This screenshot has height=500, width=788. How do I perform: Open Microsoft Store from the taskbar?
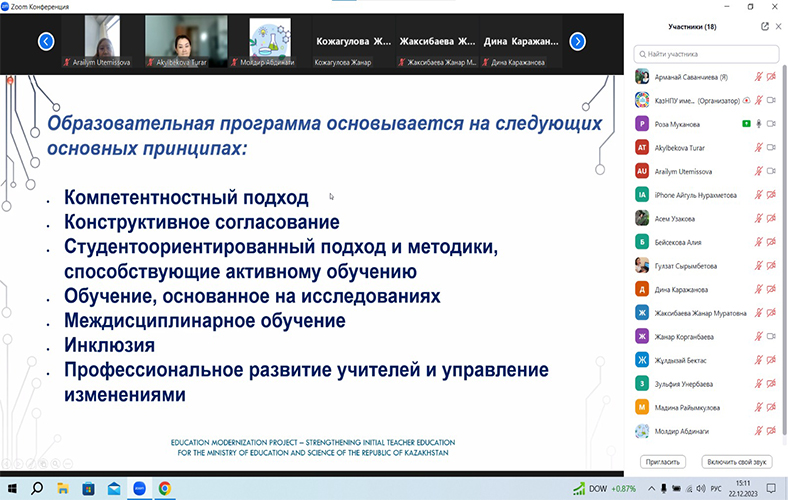click(88, 488)
